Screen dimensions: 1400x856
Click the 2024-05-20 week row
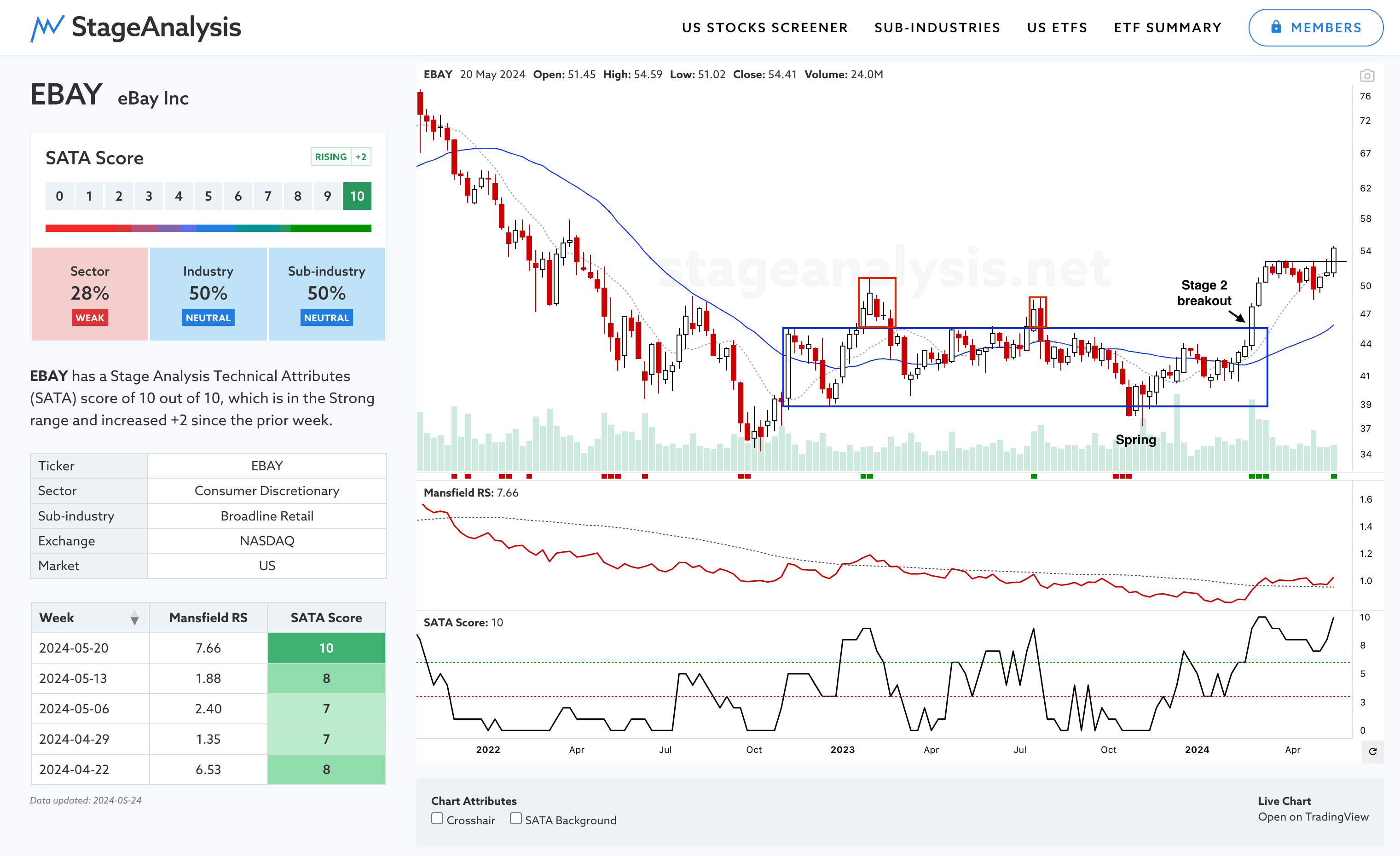[x=208, y=648]
